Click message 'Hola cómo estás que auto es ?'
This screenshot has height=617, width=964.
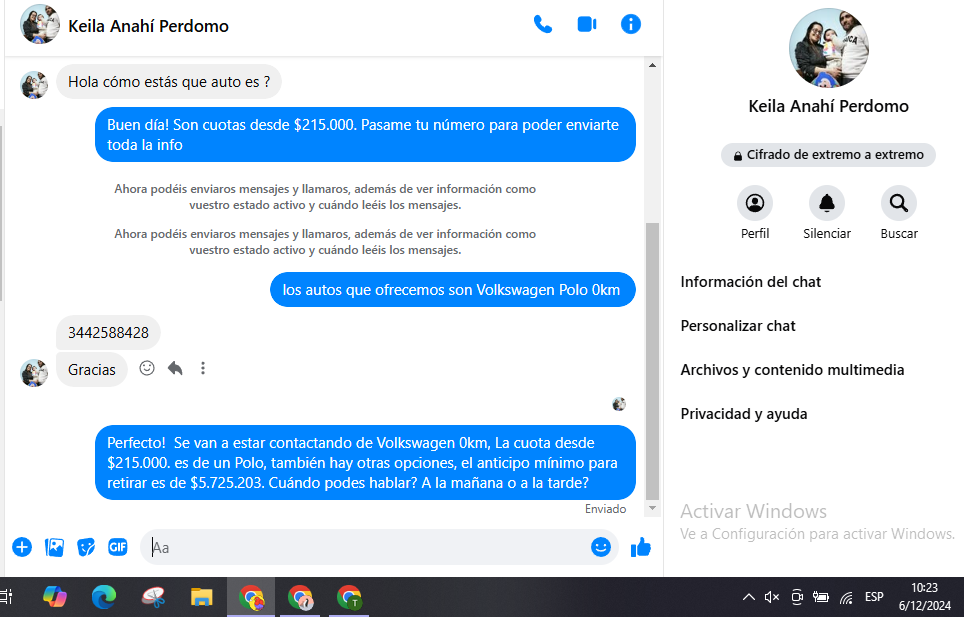tap(169, 82)
